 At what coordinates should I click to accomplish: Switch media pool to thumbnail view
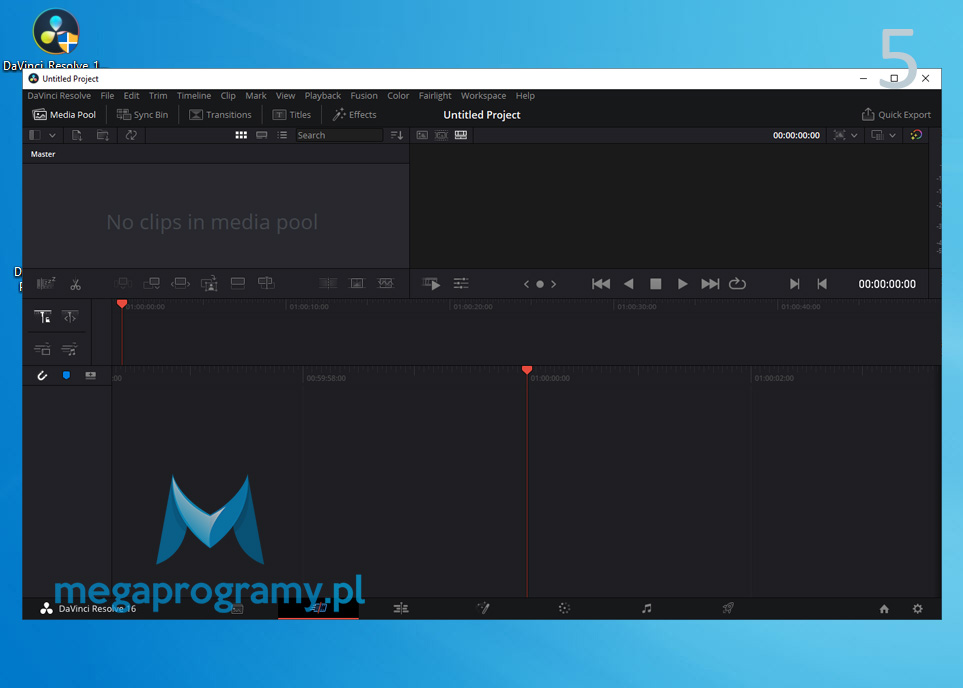click(x=241, y=135)
